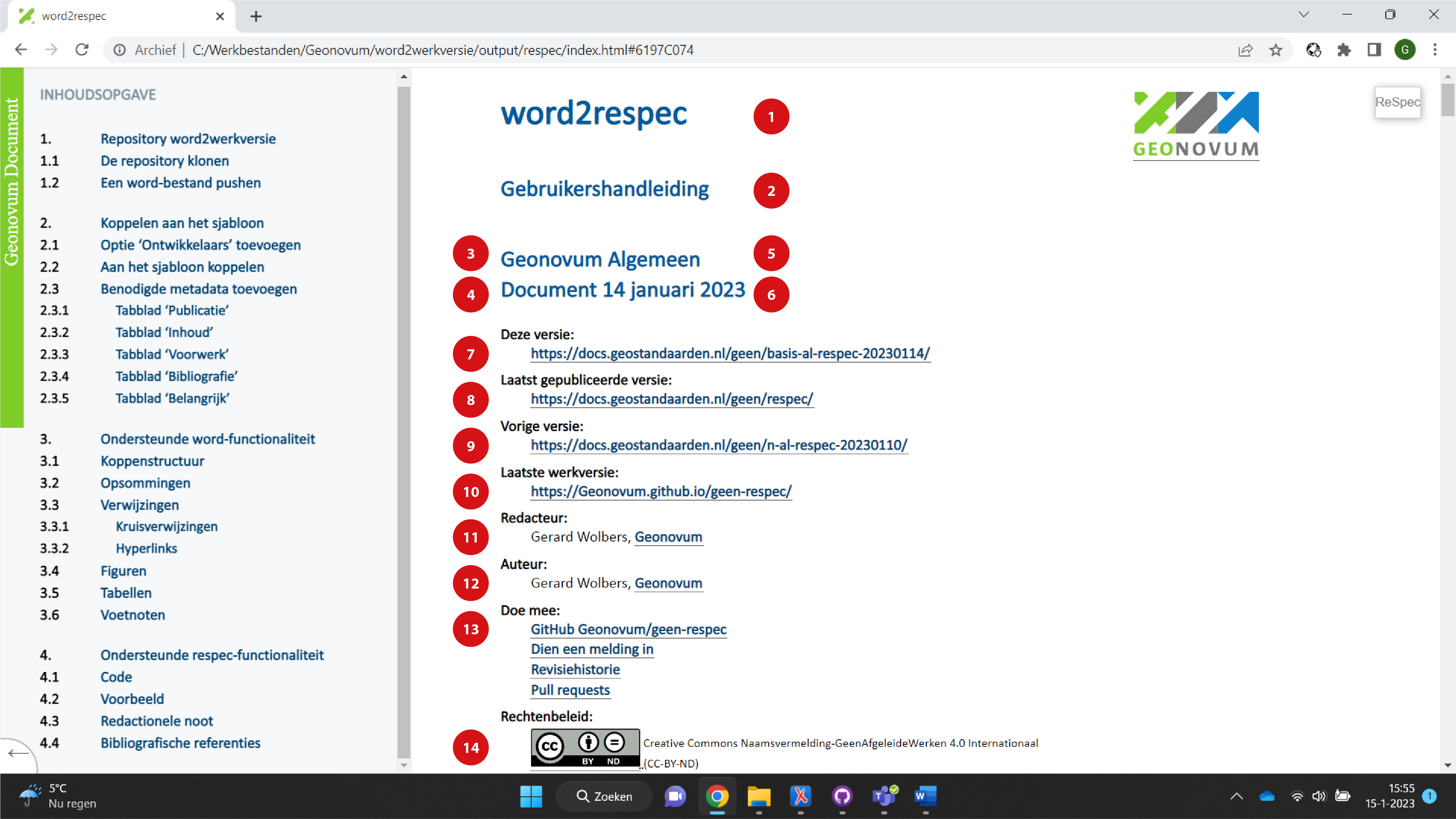Image resolution: width=1456 pixels, height=819 pixels.
Task: Open 'Ondersteunde respec-functionaliteit' section
Action: (212, 656)
